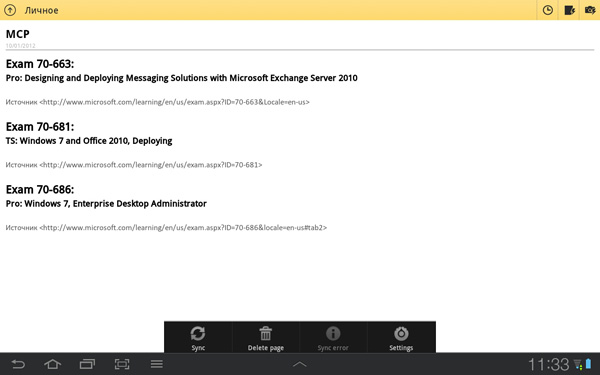Tap the MCP page title

(x=18, y=34)
